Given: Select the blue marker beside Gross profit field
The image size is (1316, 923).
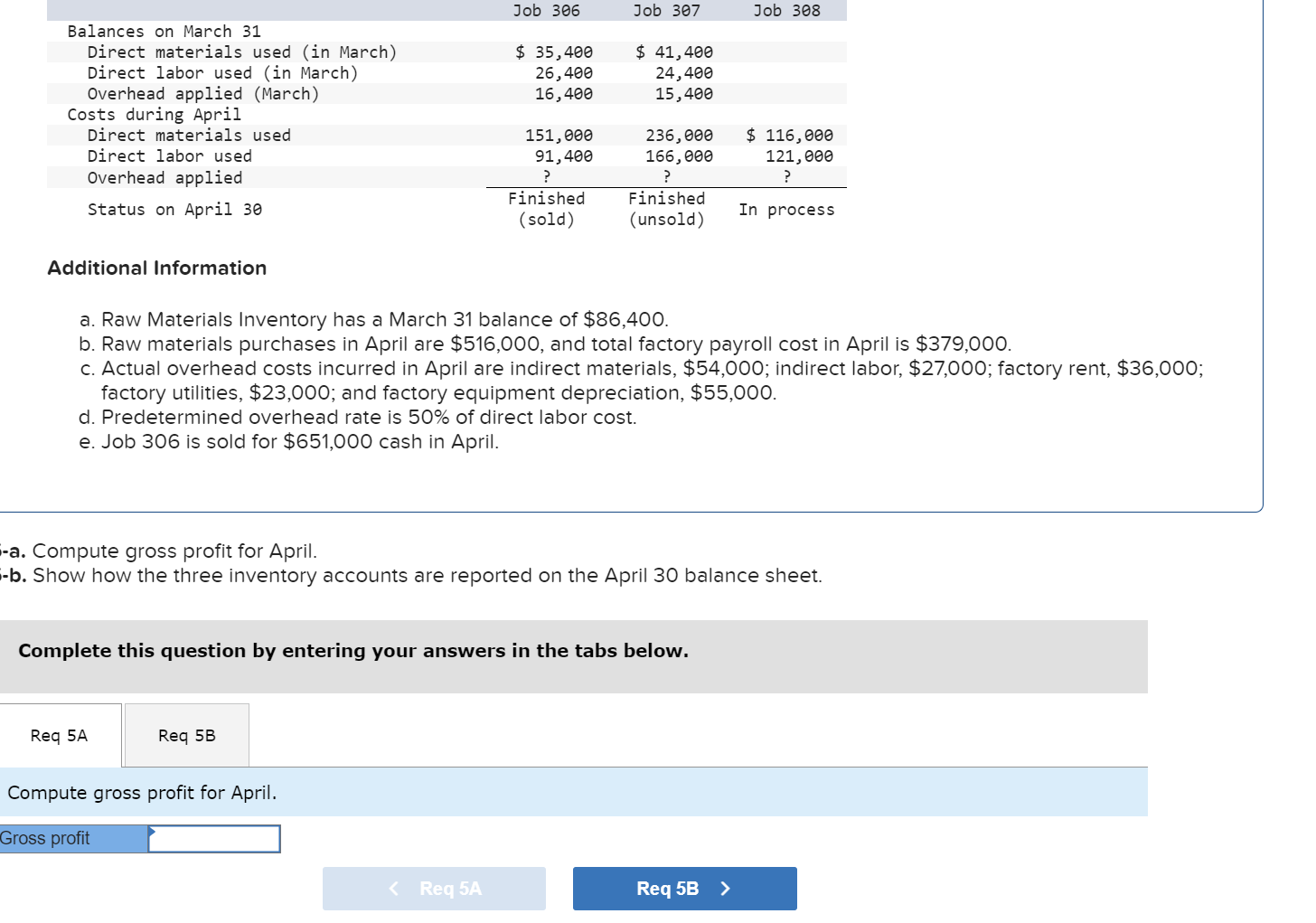Looking at the screenshot, I should pos(151,832).
